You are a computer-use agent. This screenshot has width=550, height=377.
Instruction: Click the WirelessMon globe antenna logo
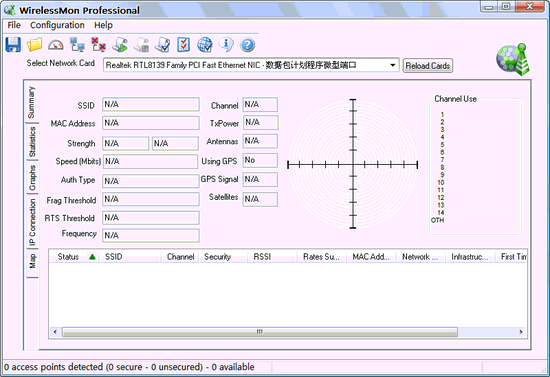513,60
